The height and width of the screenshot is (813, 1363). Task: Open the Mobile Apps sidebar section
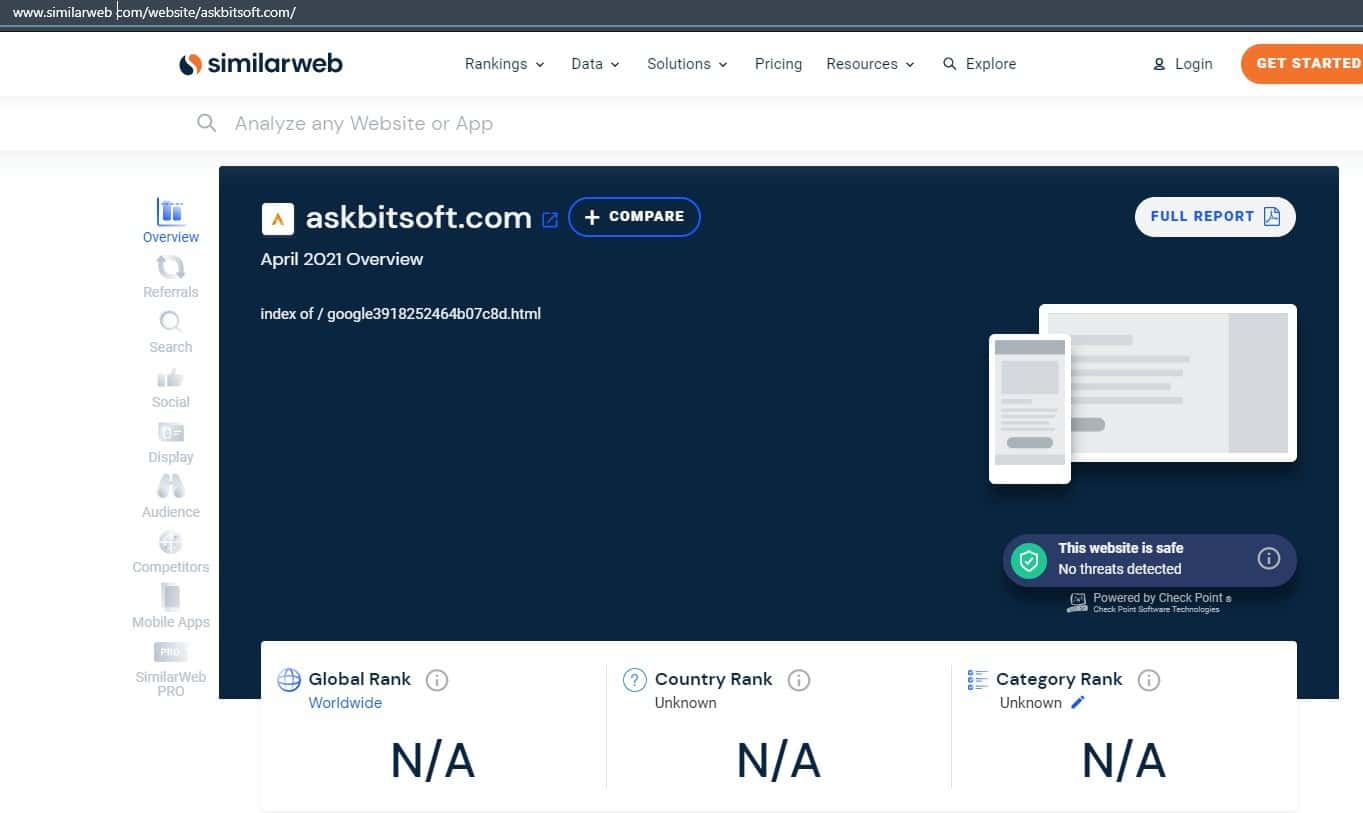[x=171, y=607]
